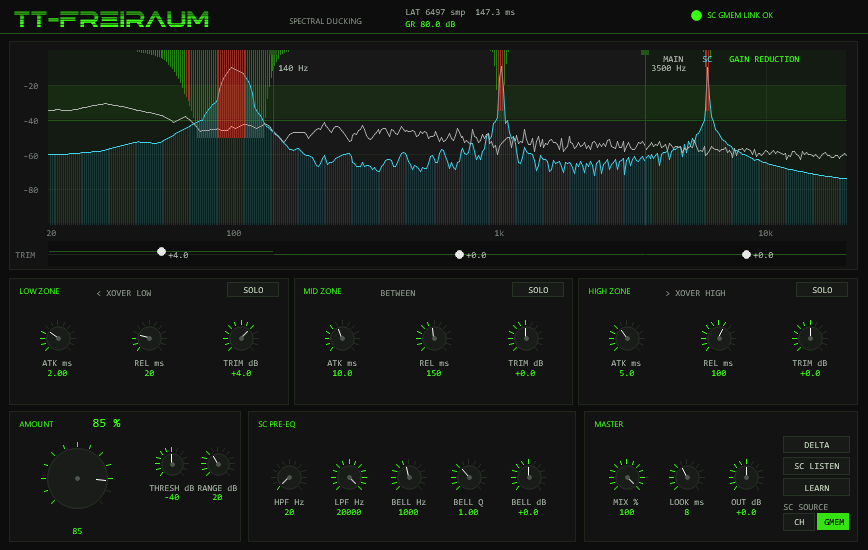
Task: Select GMEM as sidechain source
Action: [x=834, y=522]
